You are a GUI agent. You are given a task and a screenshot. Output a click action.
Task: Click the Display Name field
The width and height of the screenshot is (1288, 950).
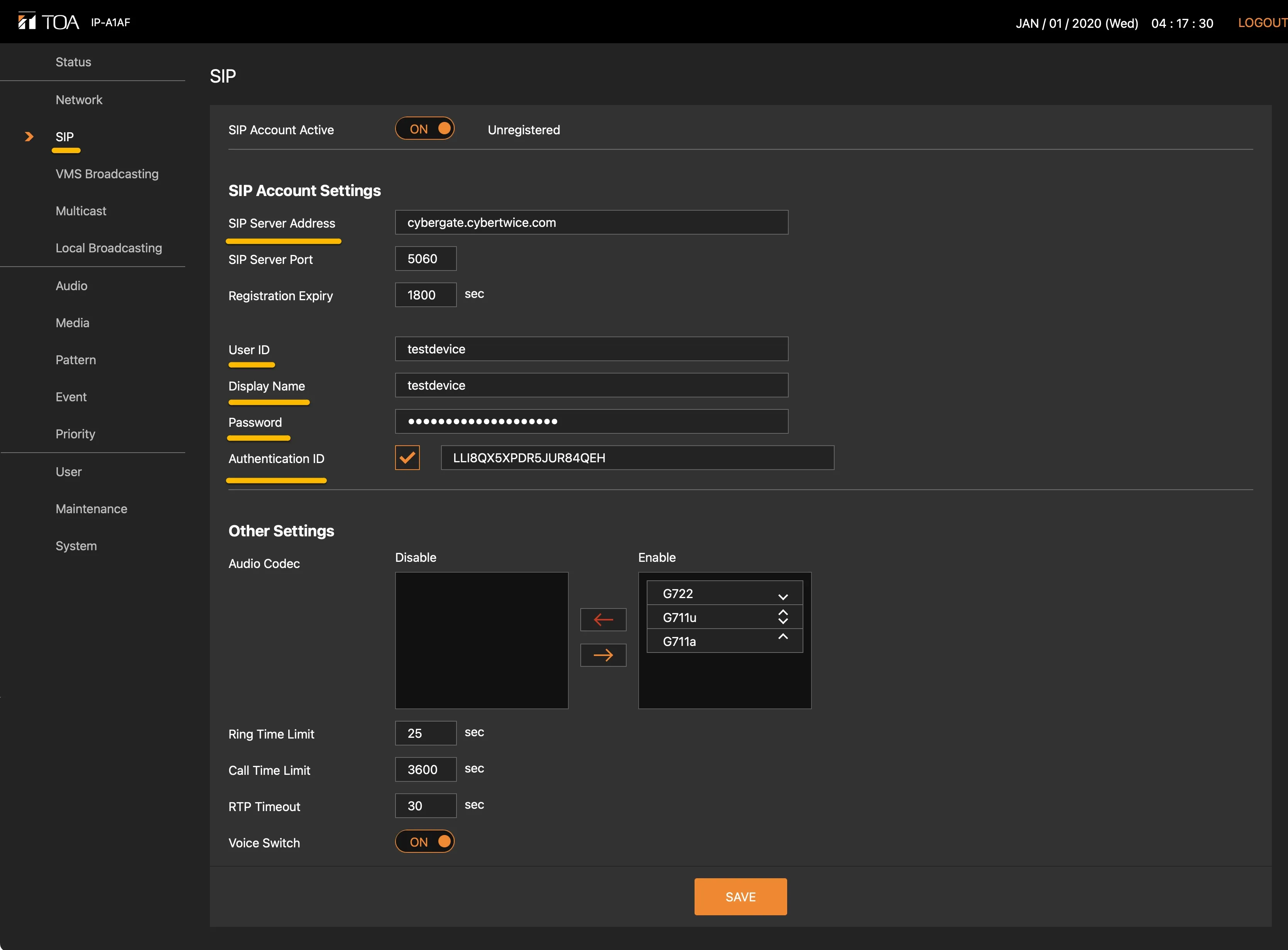tap(592, 385)
